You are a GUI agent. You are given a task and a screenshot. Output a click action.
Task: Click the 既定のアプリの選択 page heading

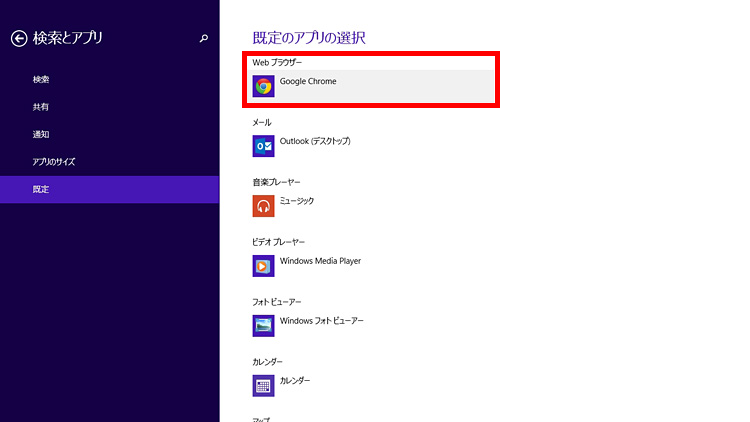click(309, 39)
